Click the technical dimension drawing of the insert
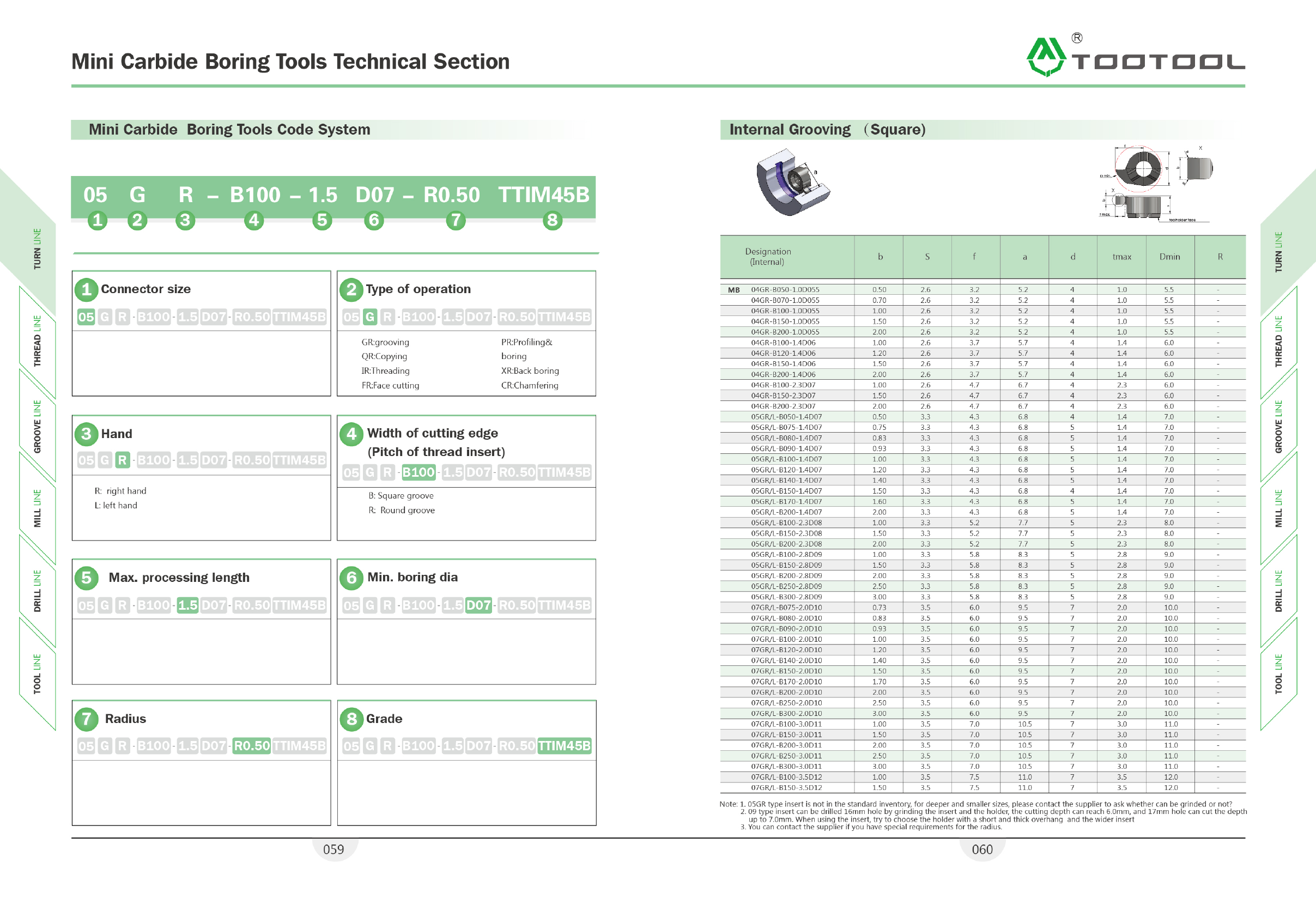Viewport: 1316px width, 899px height. 1155,184
